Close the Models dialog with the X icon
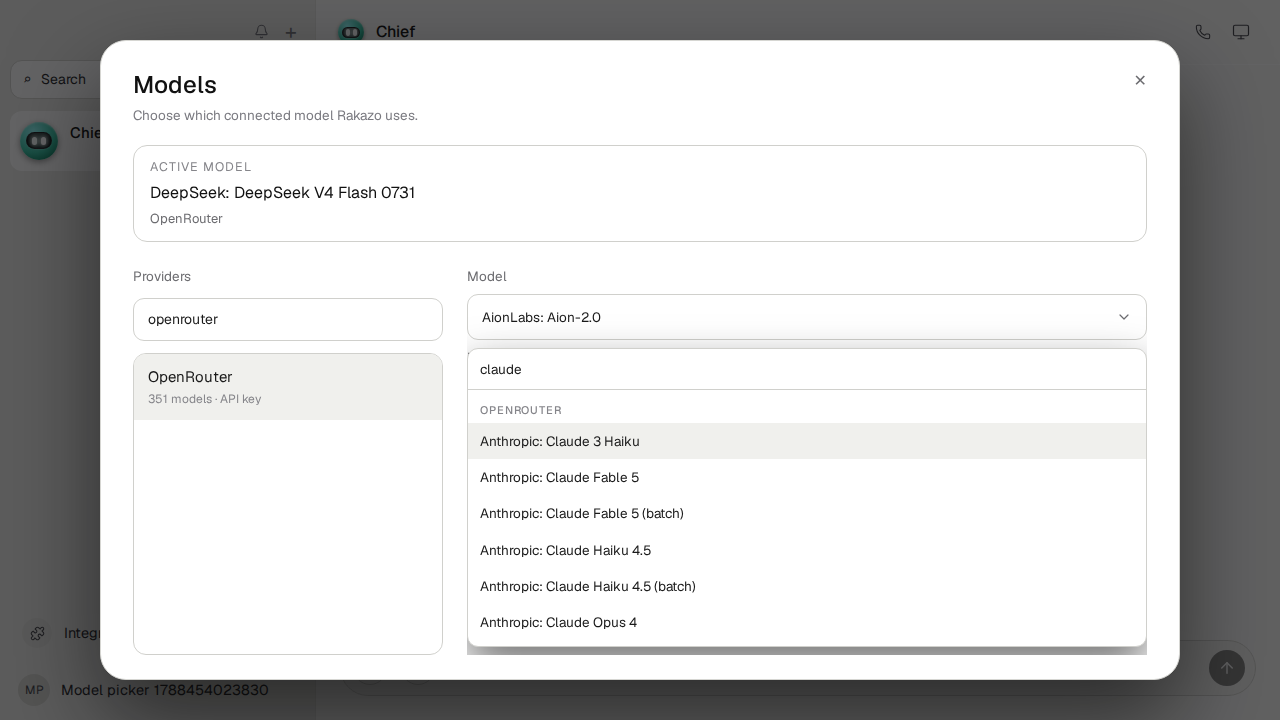This screenshot has width=1280, height=720. 1140,80
